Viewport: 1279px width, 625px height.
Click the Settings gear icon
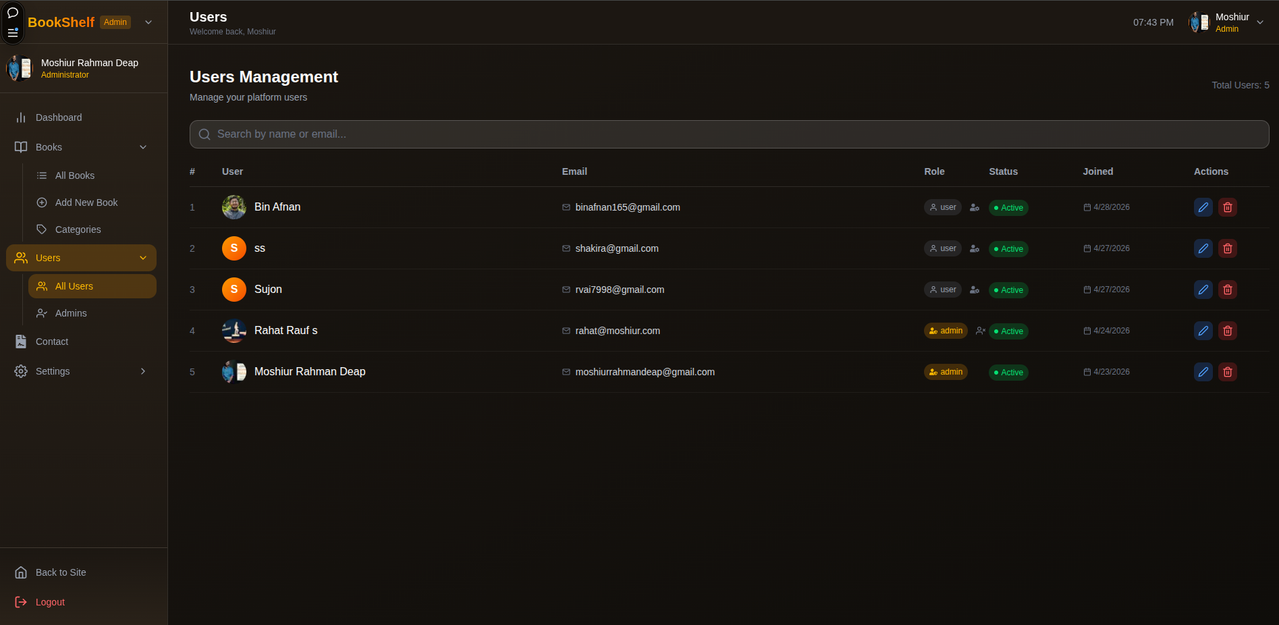pos(21,371)
